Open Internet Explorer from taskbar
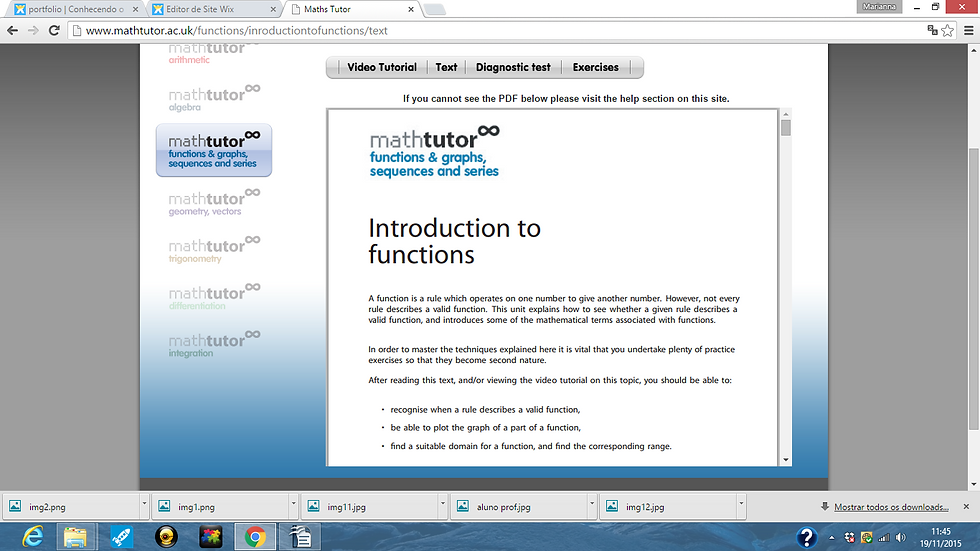Screen dimensions: 980x551 pos(32,537)
